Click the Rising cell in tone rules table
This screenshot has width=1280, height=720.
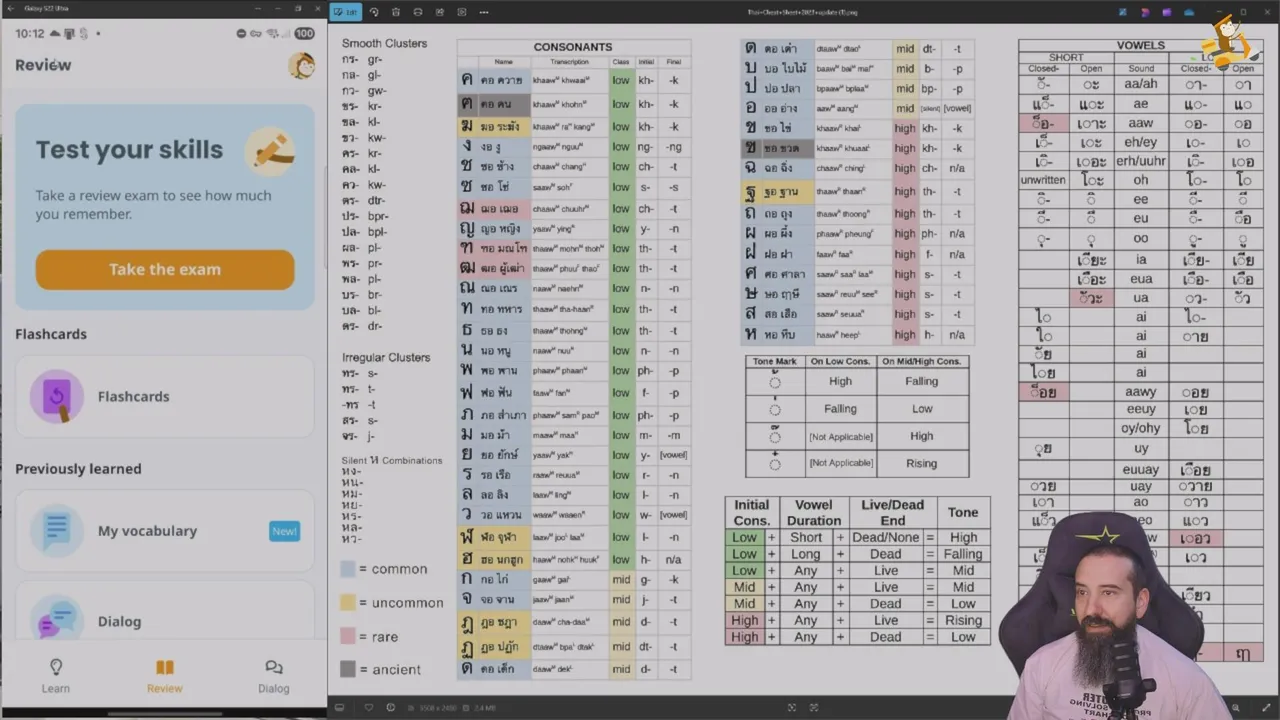963,620
